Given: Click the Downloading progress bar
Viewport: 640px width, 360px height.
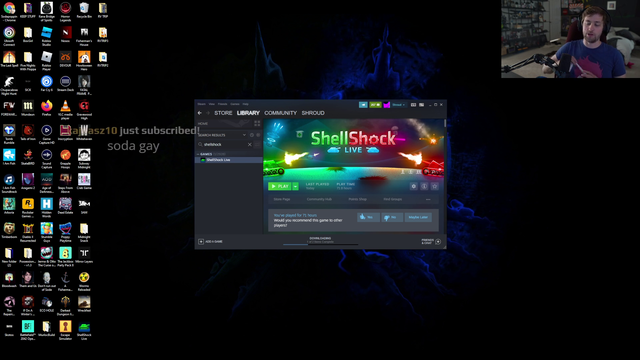Looking at the screenshot, I should pos(320,244).
